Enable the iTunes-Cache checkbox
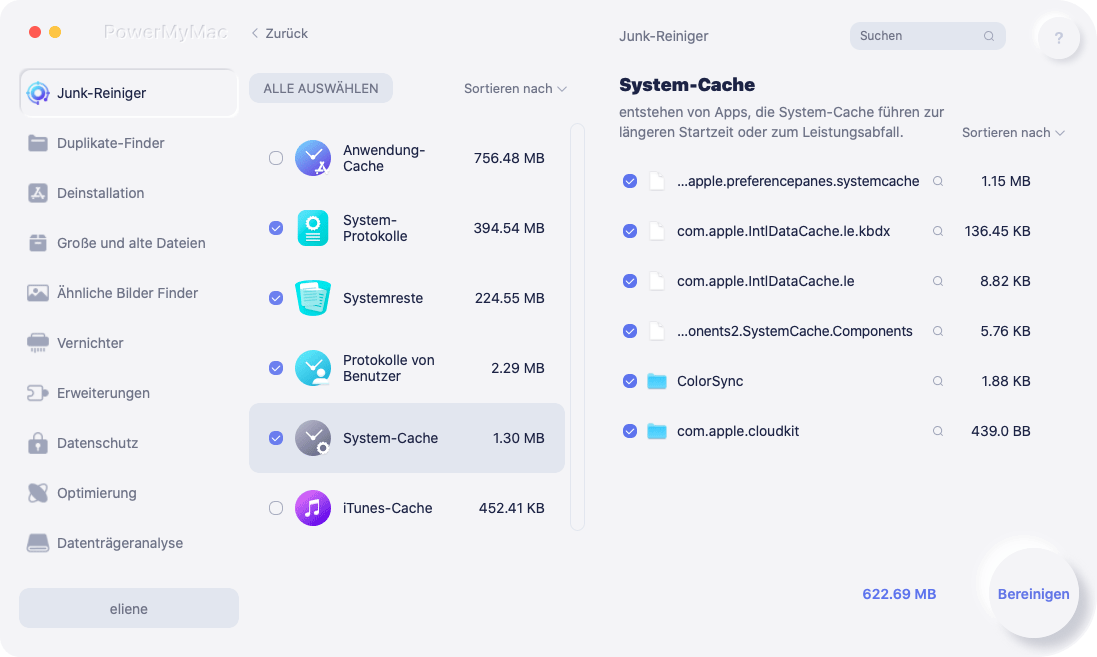The width and height of the screenshot is (1097, 657). coord(276,508)
